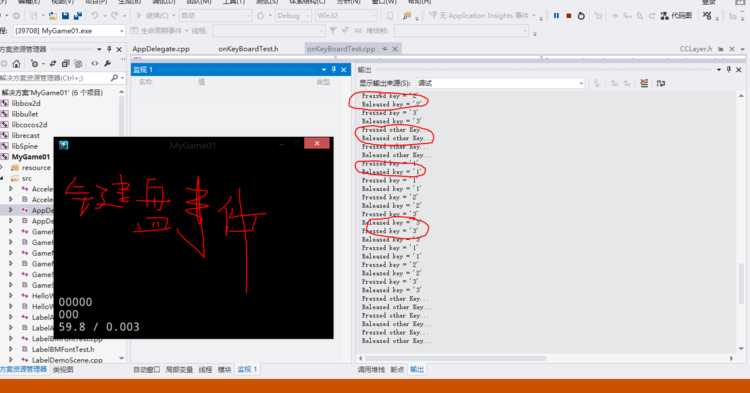This screenshot has width=750, height=393.
Task: Stop debugging with the red square
Action: (x=569, y=16)
